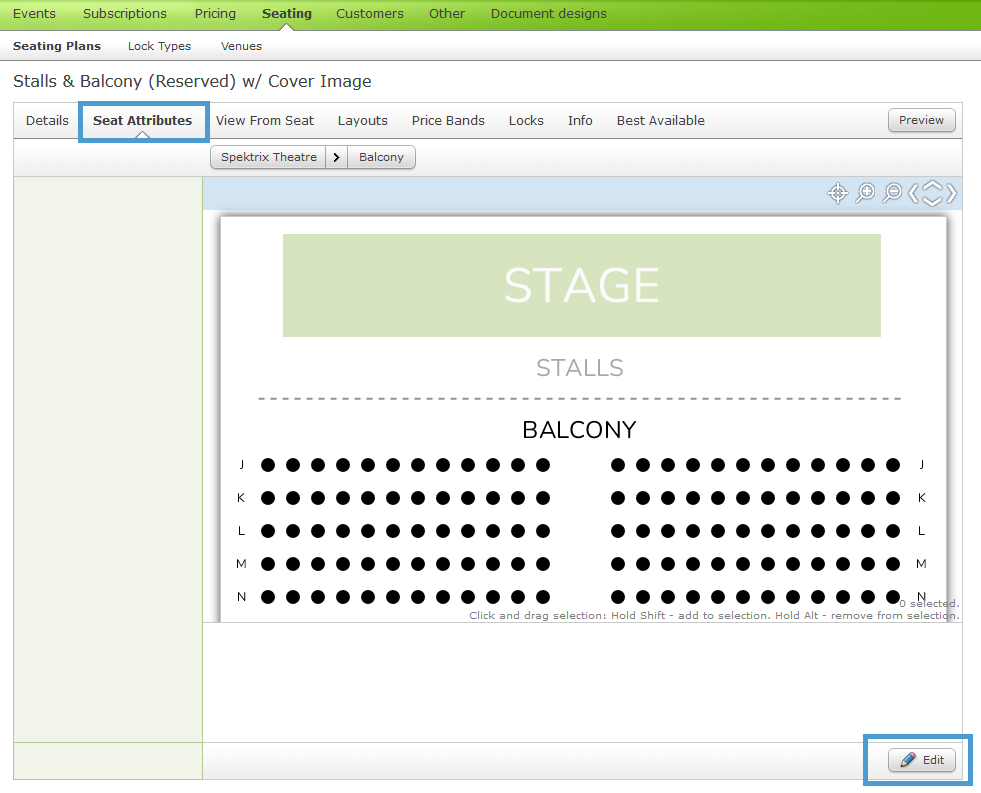The height and width of the screenshot is (793, 981).
Task: Select the leftmost seat in row M
Action: 268,564
